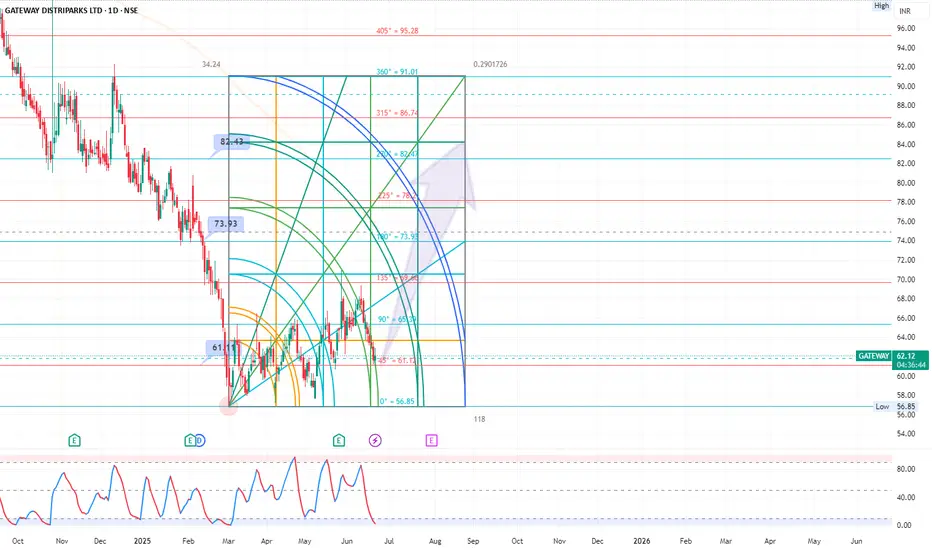The width and height of the screenshot is (932, 550).
Task: Click 90.00 on the price scale
Action: pos(906,86)
